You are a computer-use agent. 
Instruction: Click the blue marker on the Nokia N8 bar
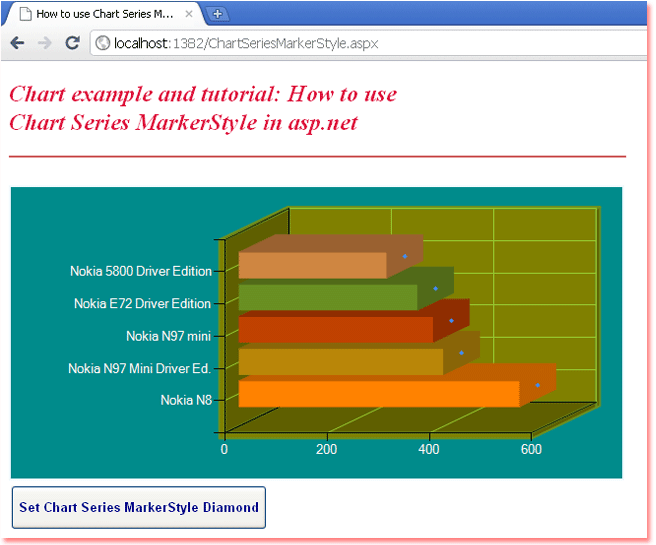point(538,385)
